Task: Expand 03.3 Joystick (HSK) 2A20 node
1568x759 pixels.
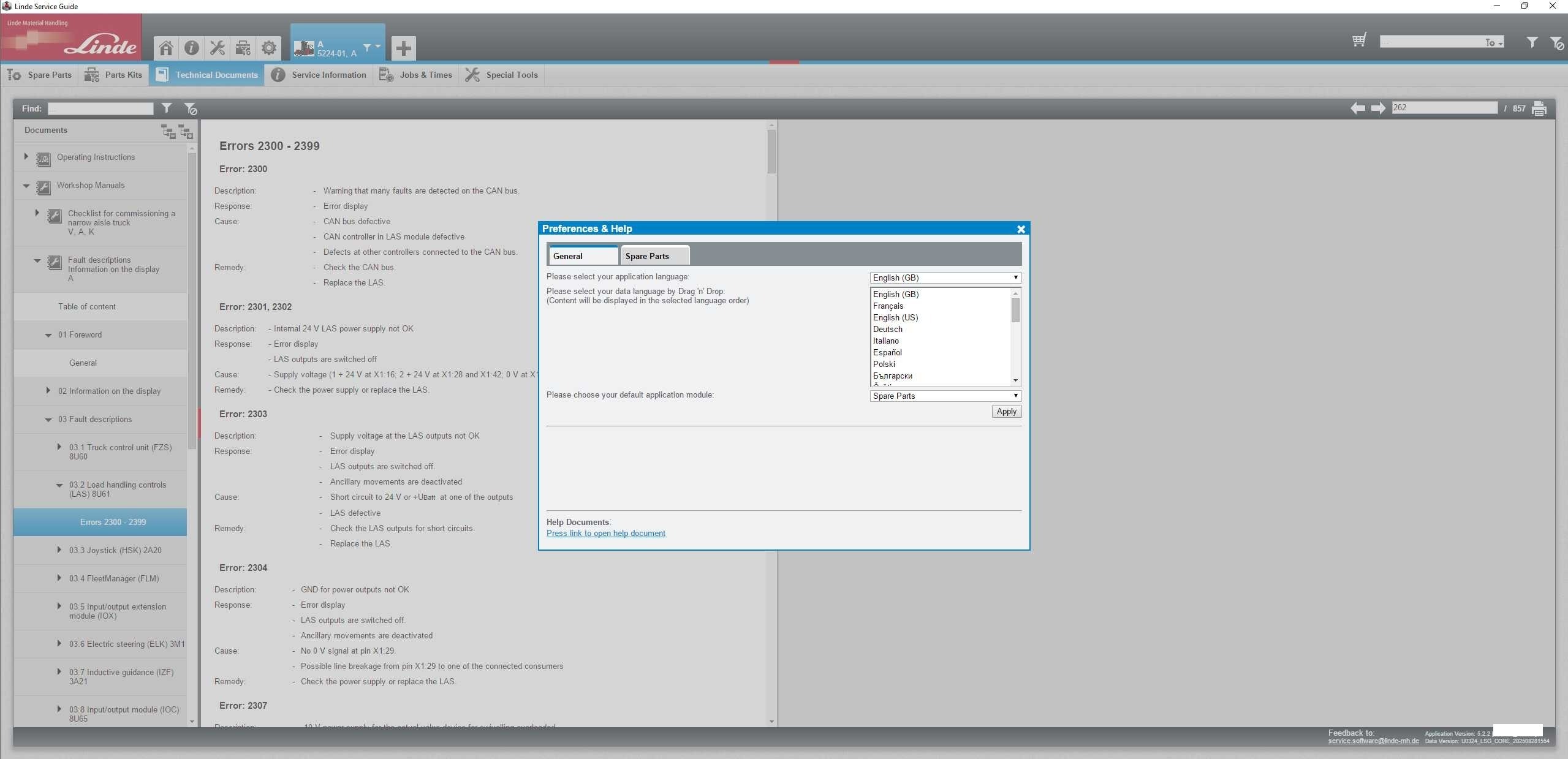Action: pos(59,550)
